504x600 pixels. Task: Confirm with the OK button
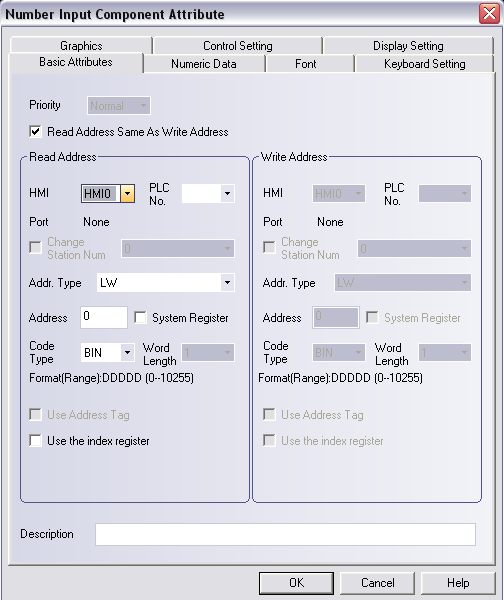(296, 583)
